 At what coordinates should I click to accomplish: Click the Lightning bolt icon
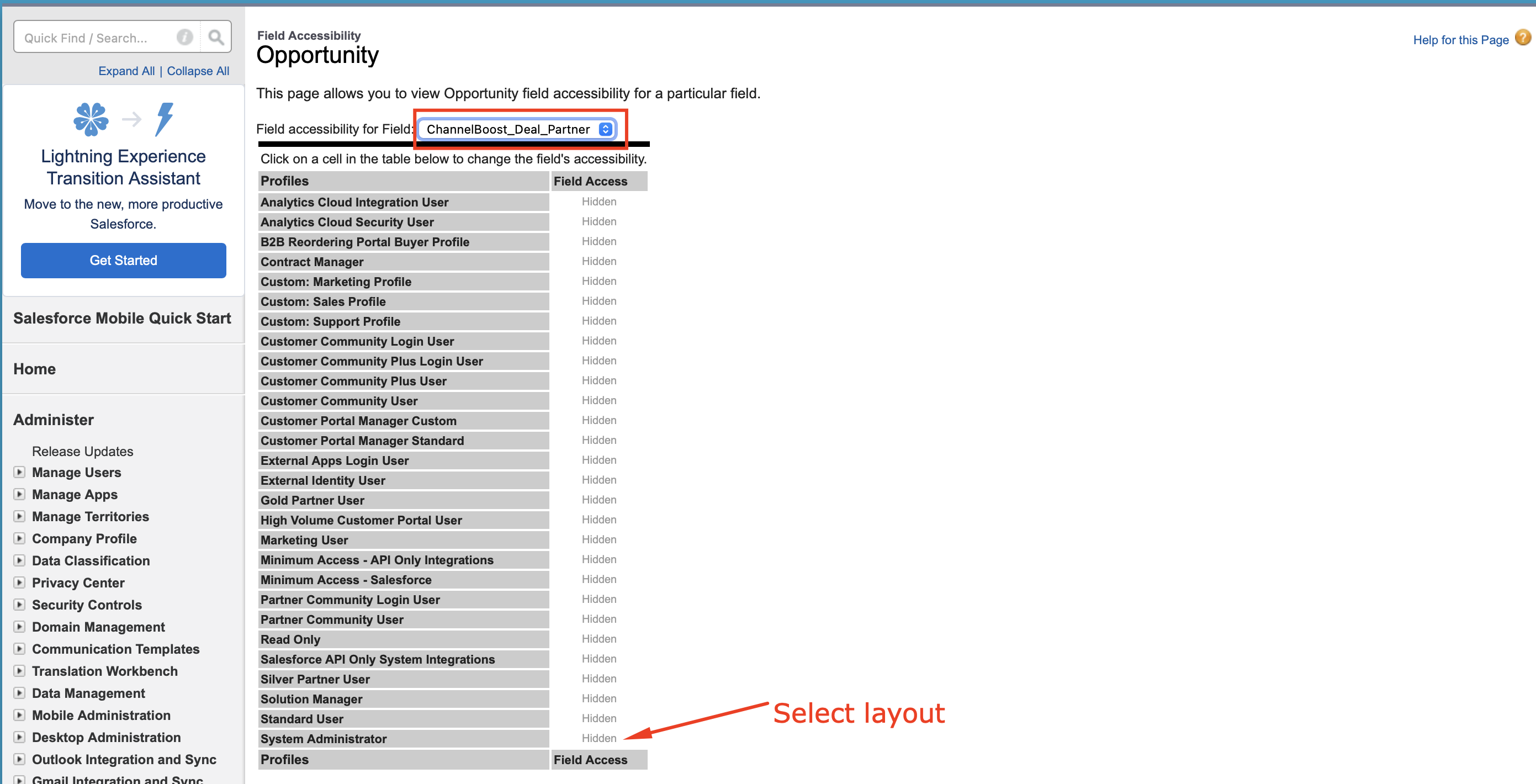pos(164,119)
